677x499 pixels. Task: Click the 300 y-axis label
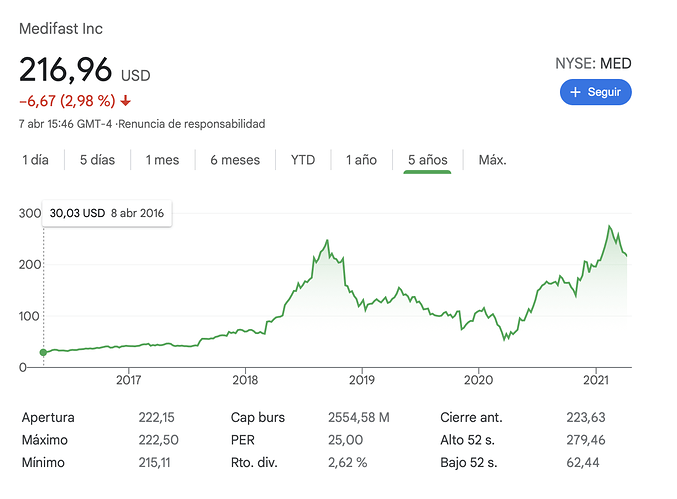pos(30,213)
